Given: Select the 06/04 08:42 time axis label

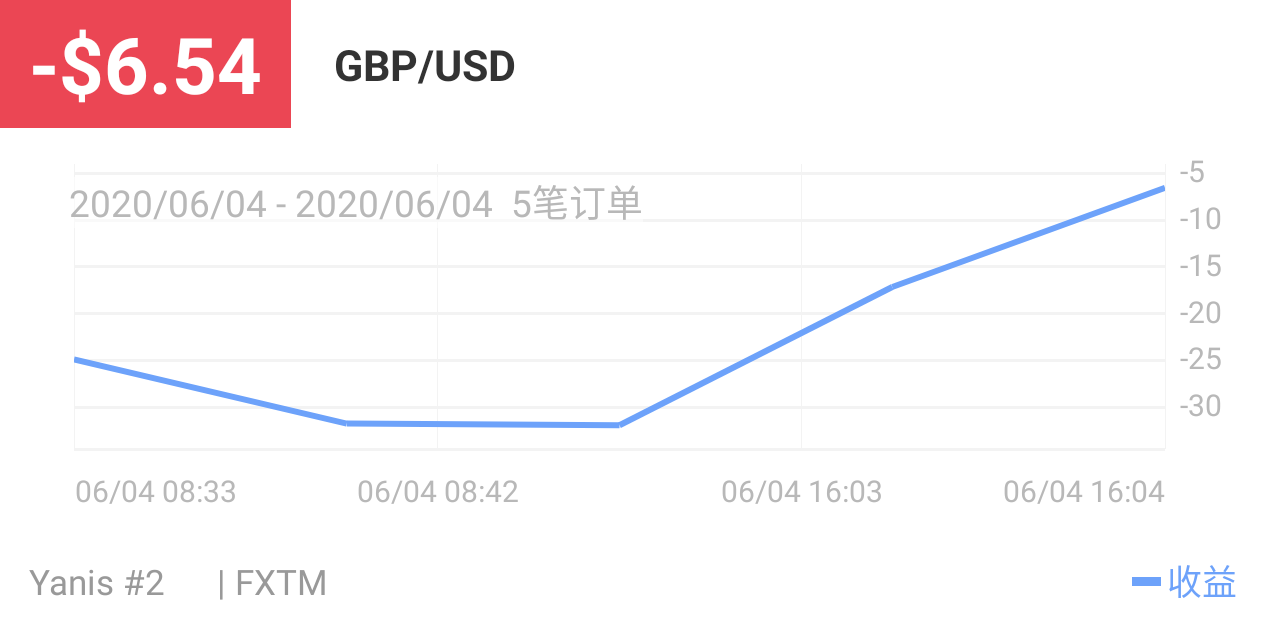Looking at the screenshot, I should pos(438,492).
